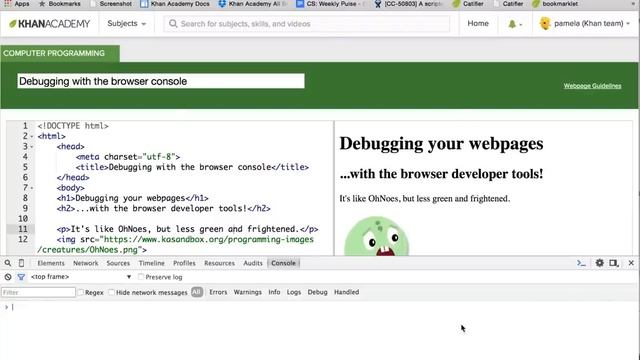Enable Preserve log checkbox

pyautogui.click(x=141, y=277)
